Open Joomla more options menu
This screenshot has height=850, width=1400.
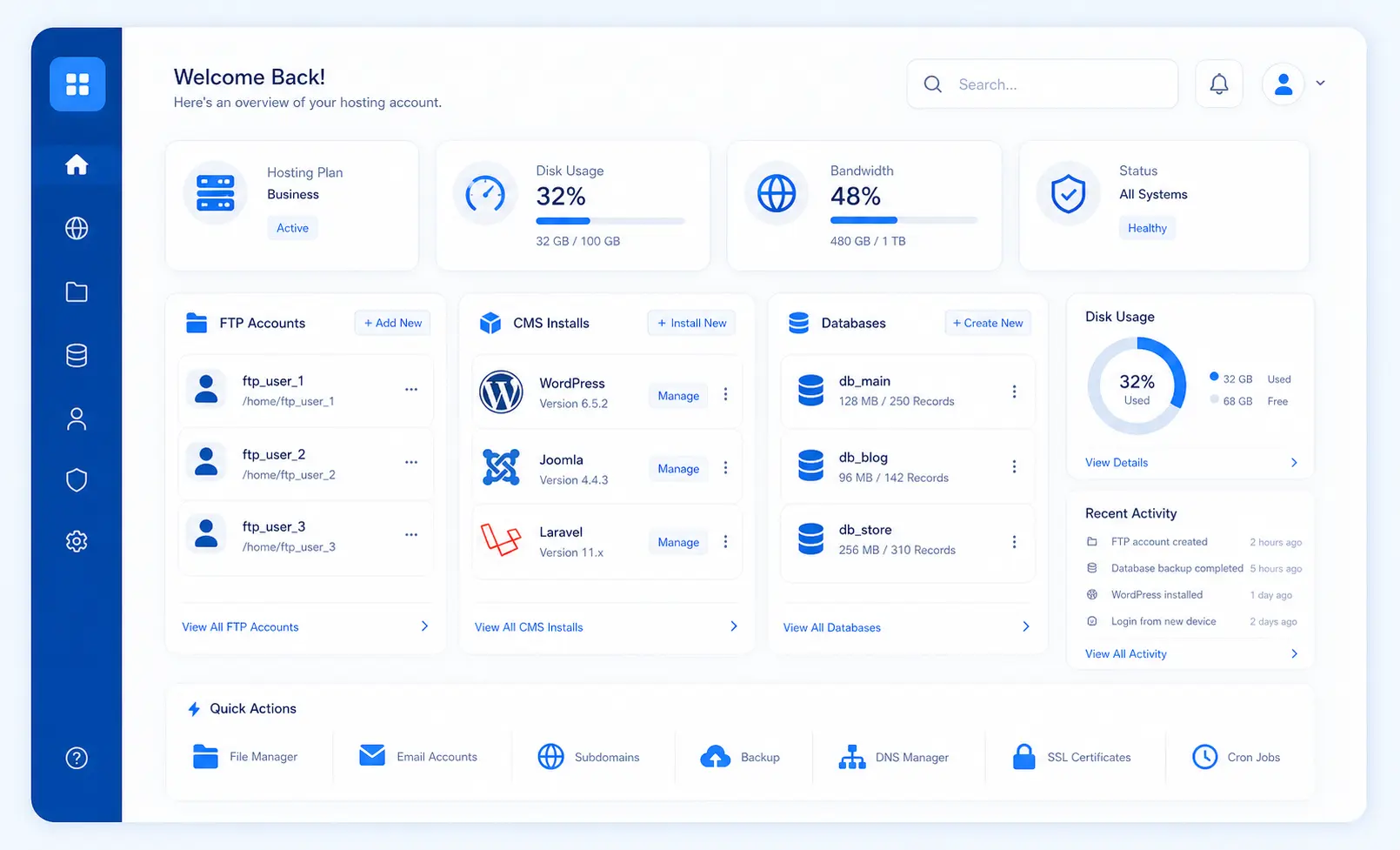tap(725, 468)
